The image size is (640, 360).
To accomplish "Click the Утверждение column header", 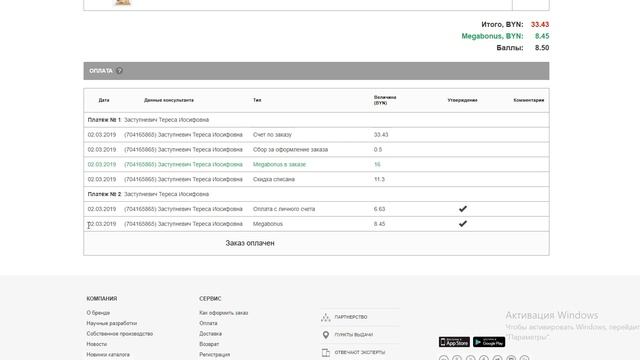I will (x=462, y=100).
